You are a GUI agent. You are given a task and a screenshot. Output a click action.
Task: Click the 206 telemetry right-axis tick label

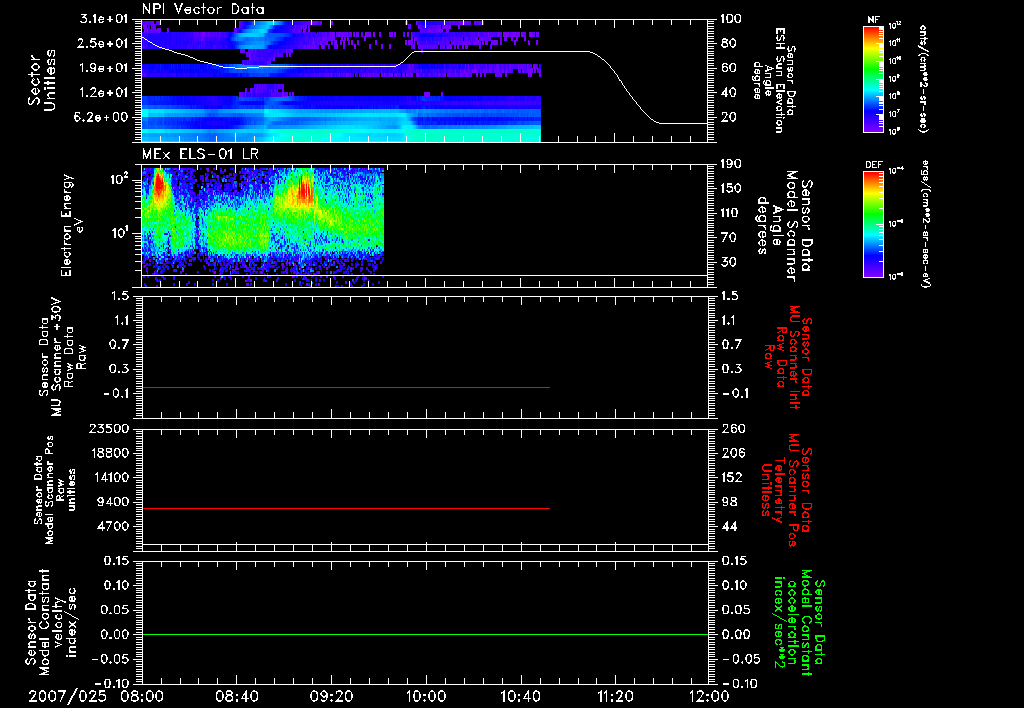[x=733, y=453]
